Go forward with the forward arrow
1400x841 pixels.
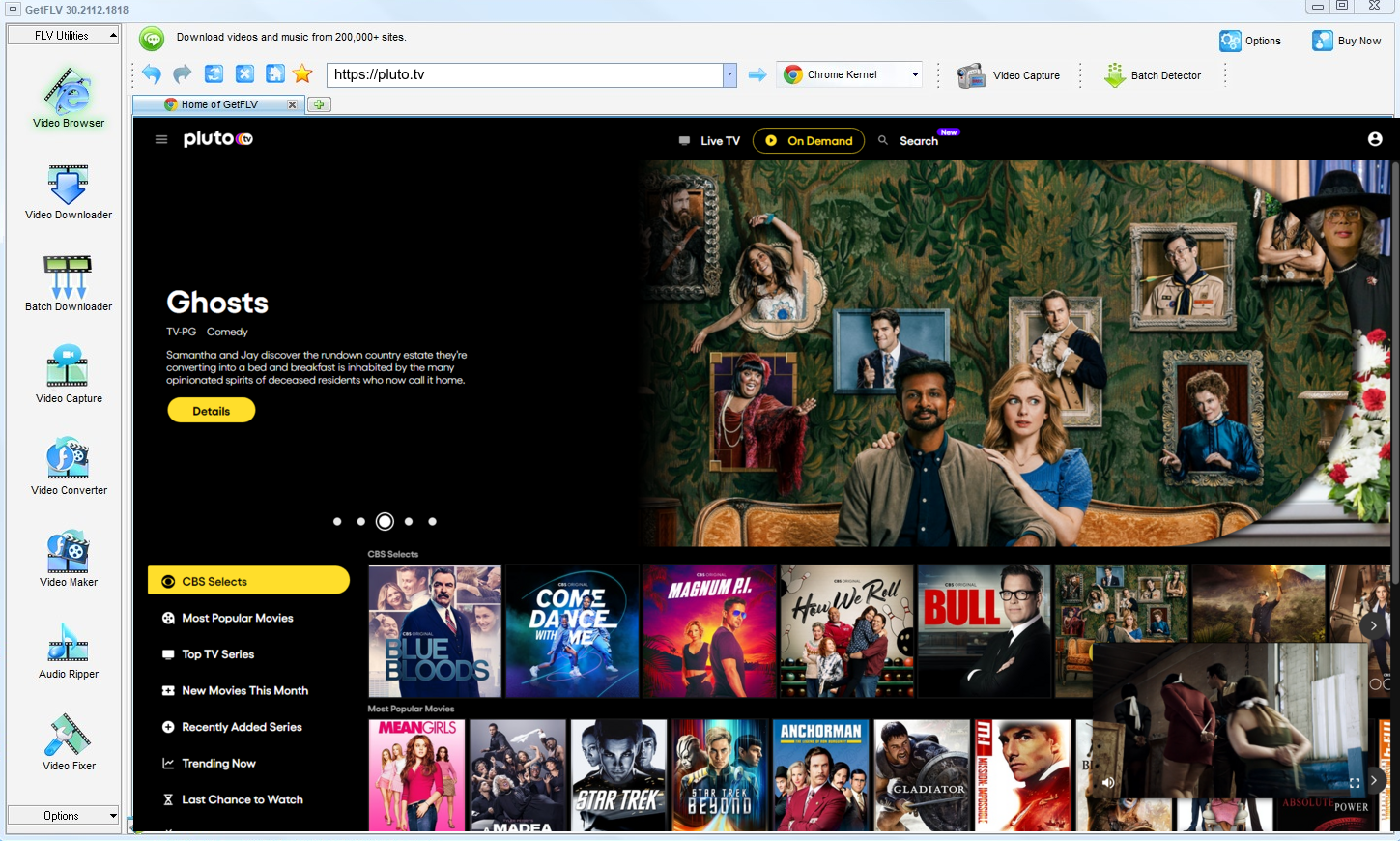pyautogui.click(x=183, y=73)
